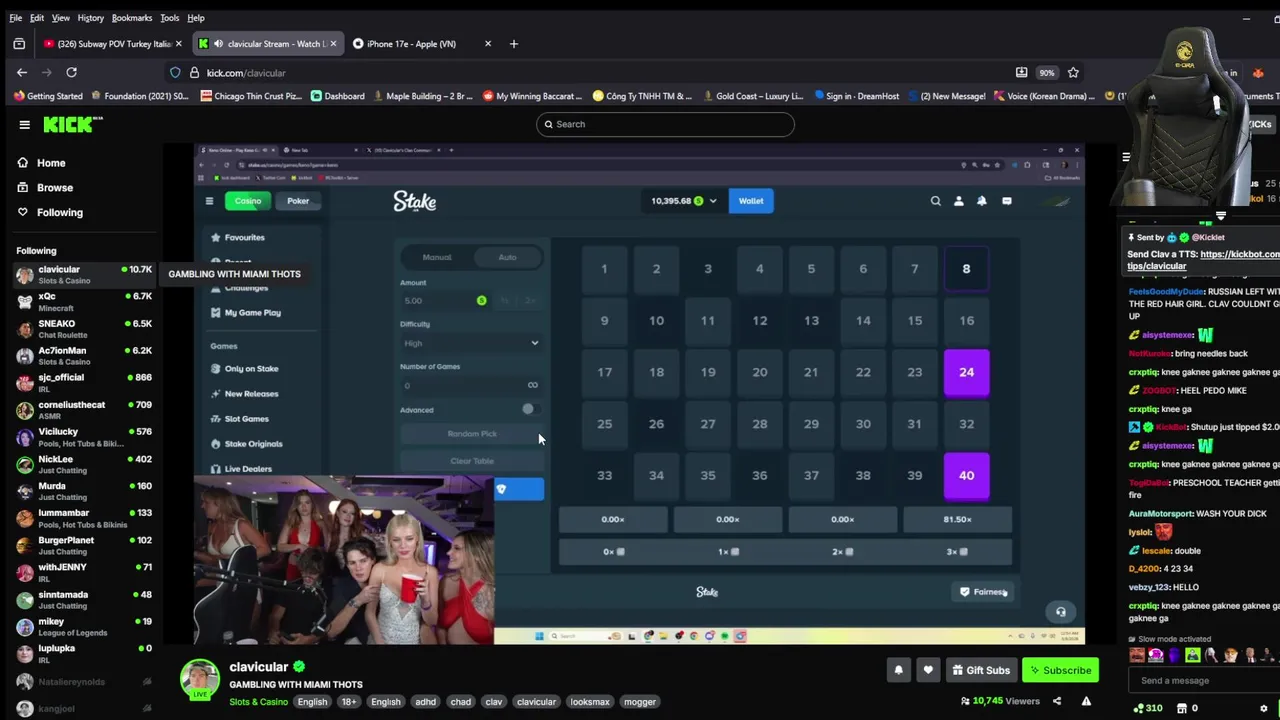Click Stake notifications bell in the stream
Screen dimensions: 1280x720
[981, 201]
